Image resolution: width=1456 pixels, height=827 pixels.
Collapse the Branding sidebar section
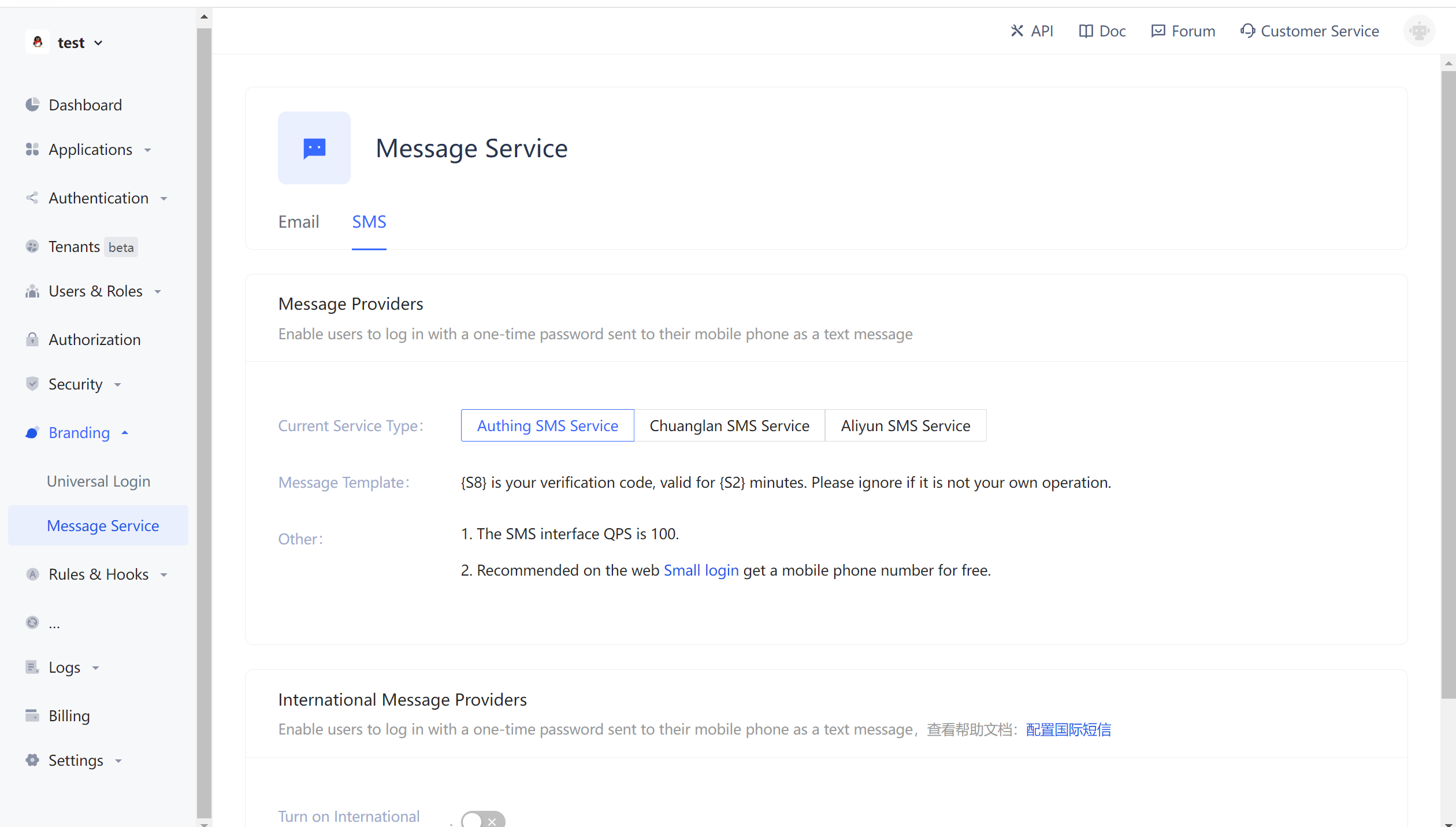click(x=79, y=433)
